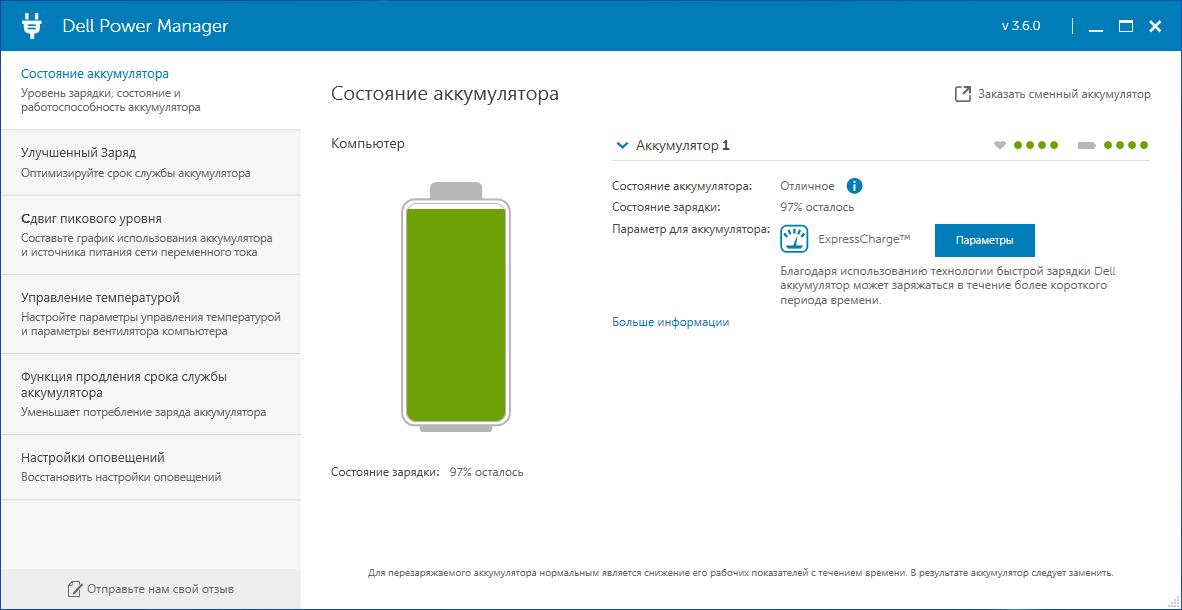The width and height of the screenshot is (1182, 610).
Task: Click the battery health heart icon
Action: [x=1000, y=146]
